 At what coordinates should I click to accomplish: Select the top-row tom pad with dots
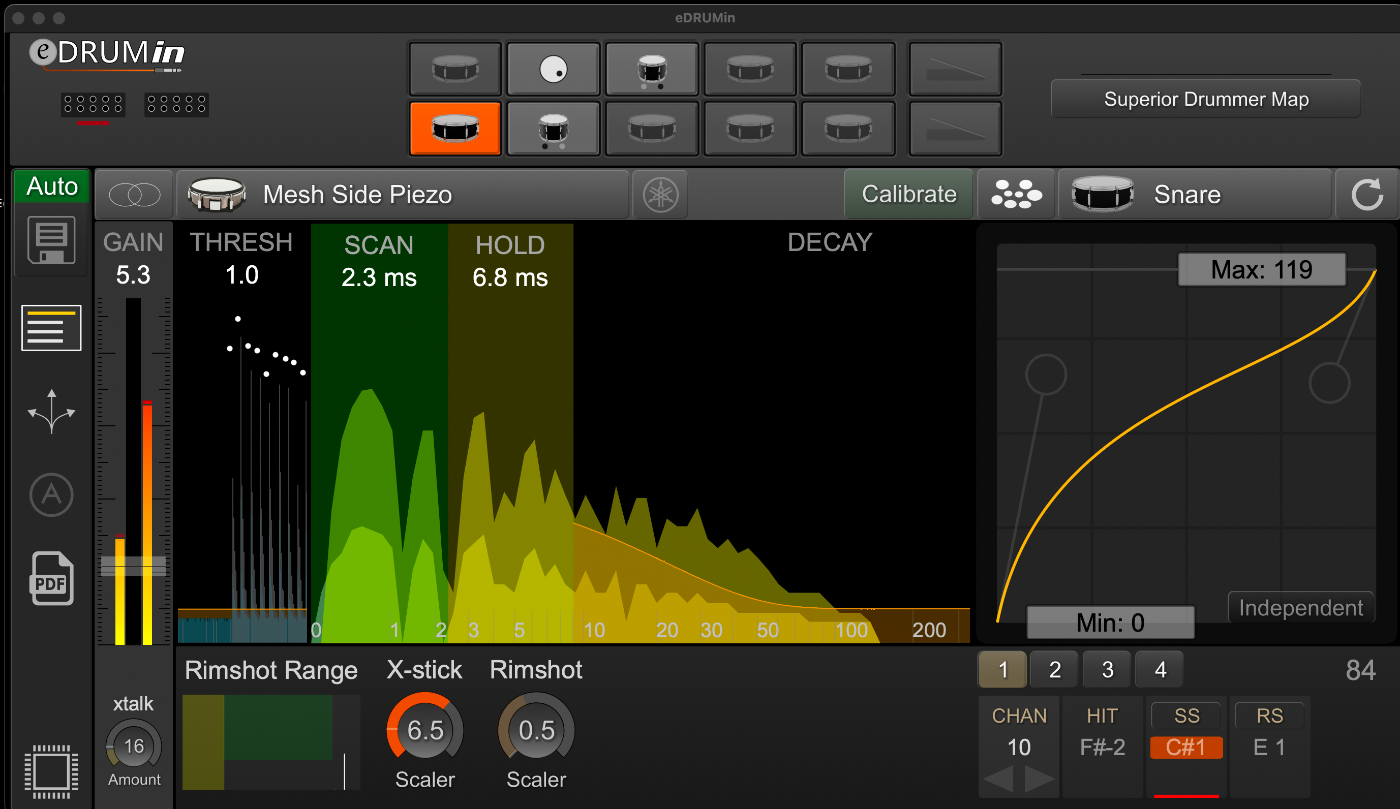(651, 69)
